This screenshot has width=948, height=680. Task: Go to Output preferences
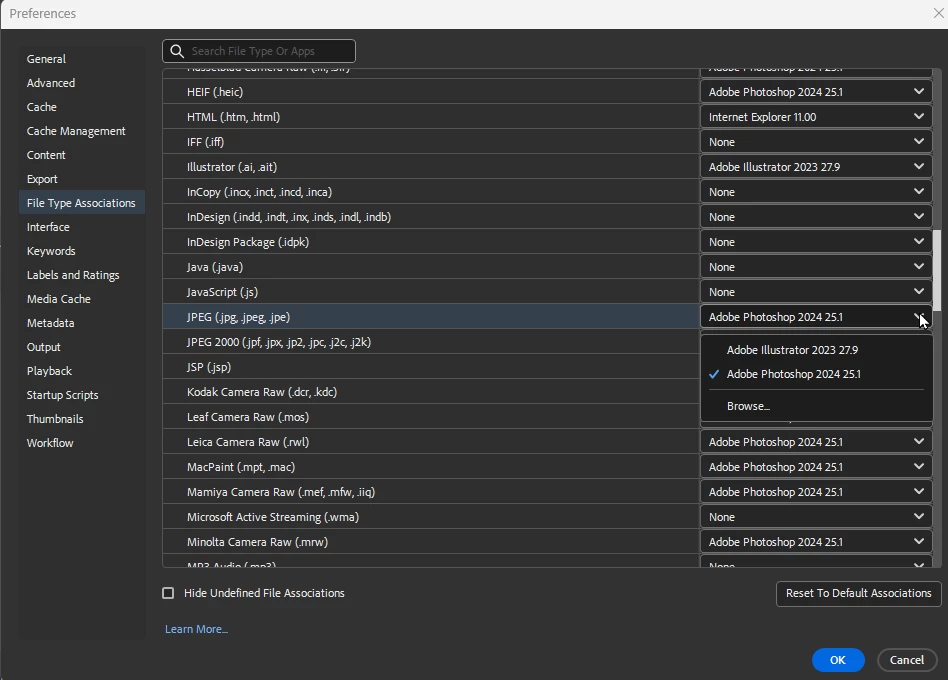44,347
